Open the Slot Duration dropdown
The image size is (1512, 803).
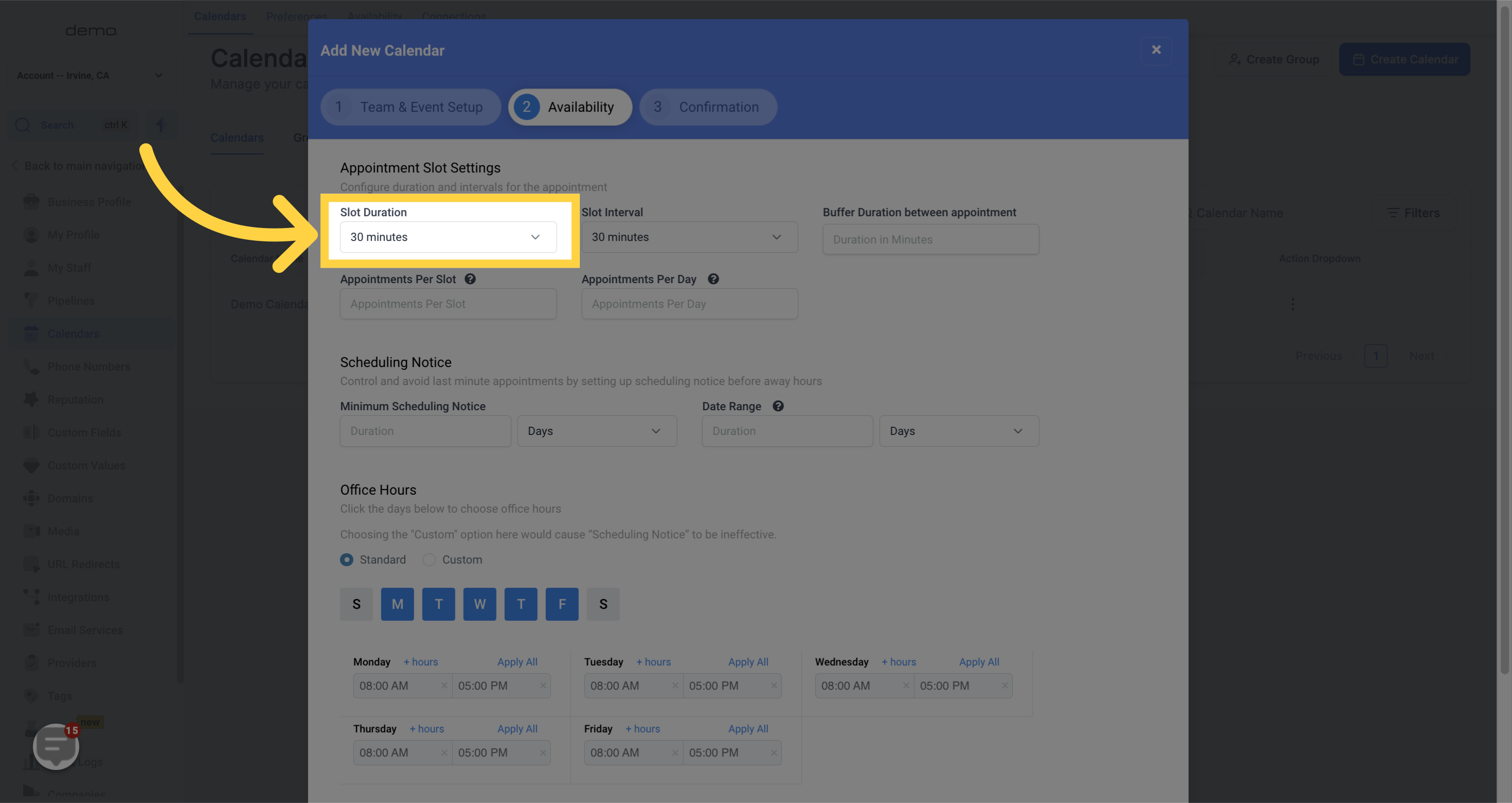pos(448,237)
